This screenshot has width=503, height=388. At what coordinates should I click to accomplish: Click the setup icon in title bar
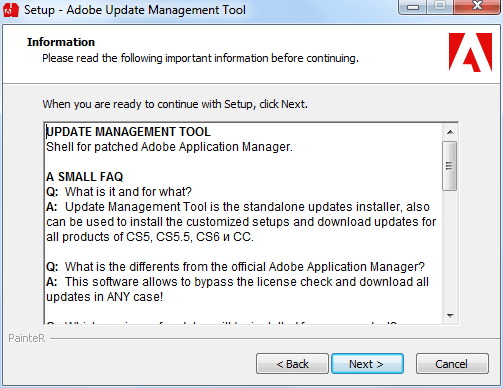click(11, 10)
